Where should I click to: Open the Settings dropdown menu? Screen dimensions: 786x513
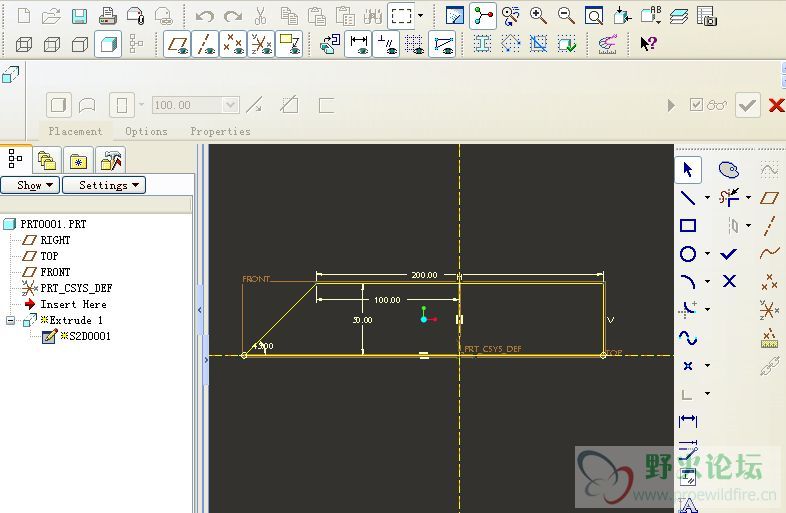pyautogui.click(x=104, y=185)
